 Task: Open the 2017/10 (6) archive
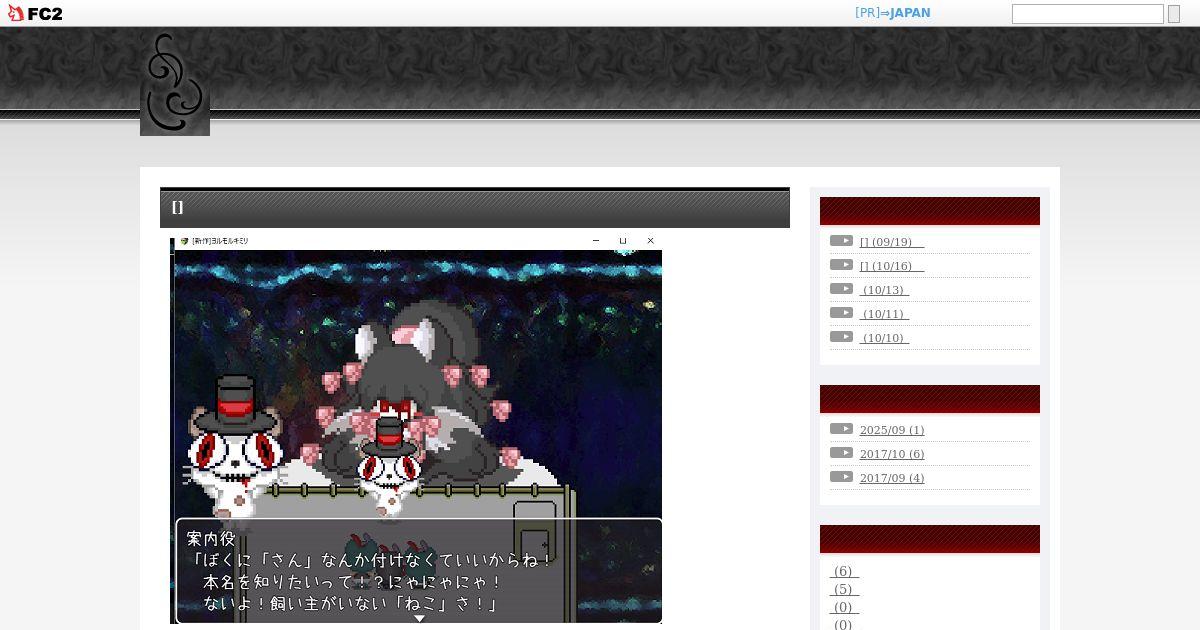point(892,454)
